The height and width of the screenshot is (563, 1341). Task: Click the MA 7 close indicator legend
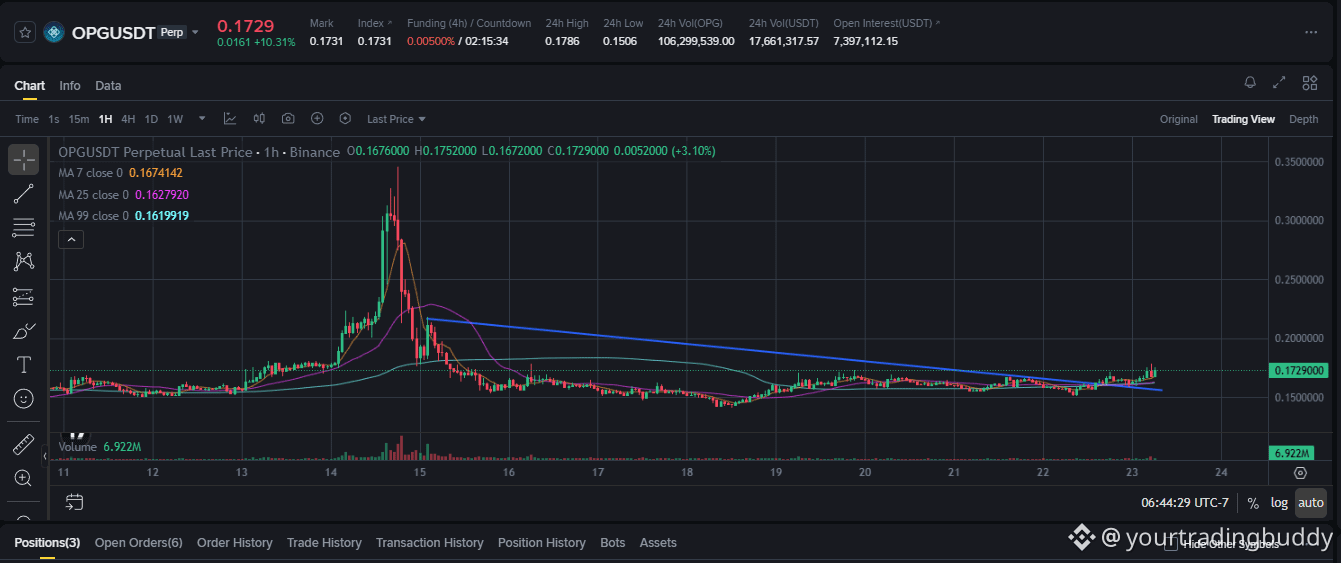tap(121, 173)
